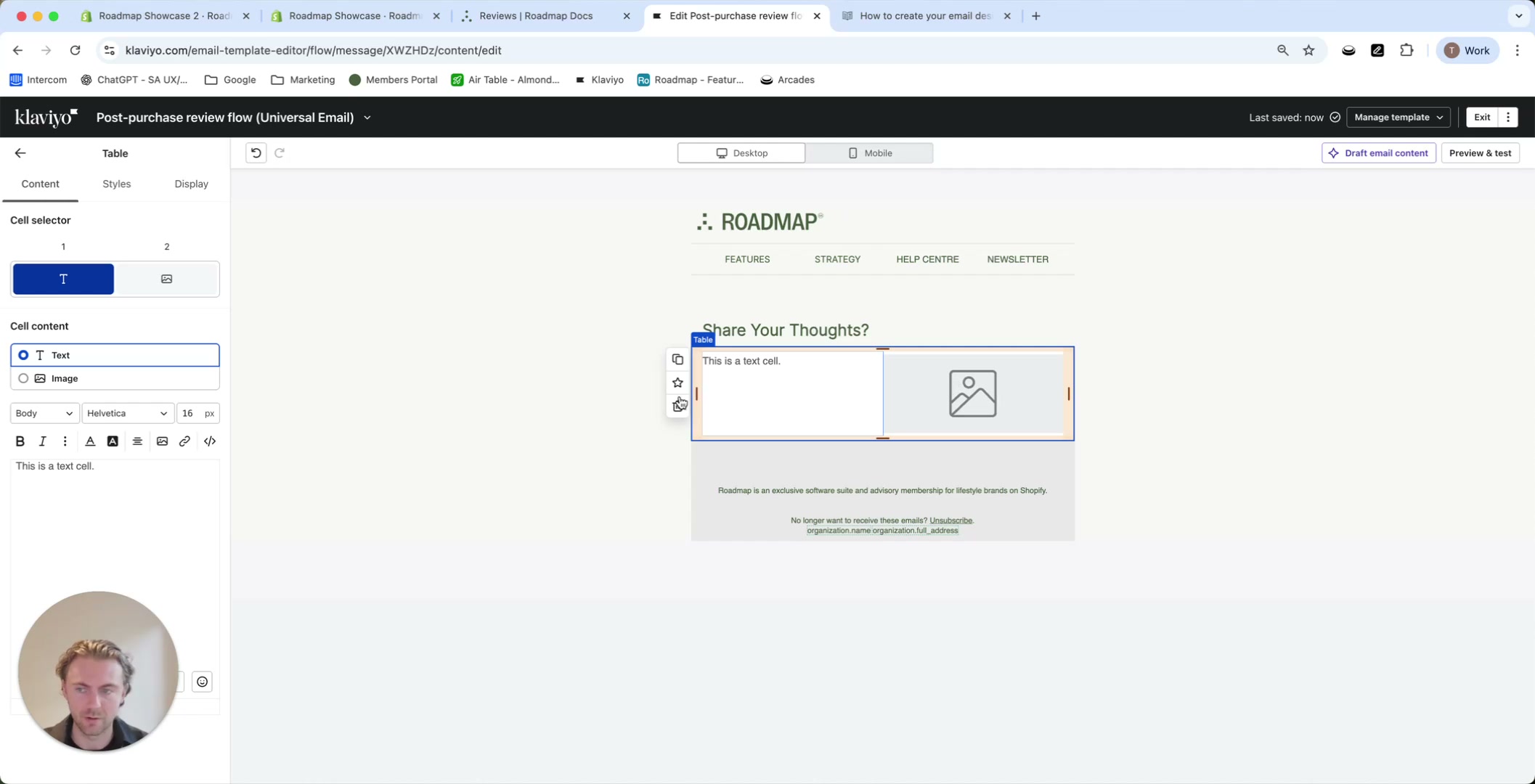1535x784 pixels.
Task: Click the Preview & test button
Action: 1480,152
